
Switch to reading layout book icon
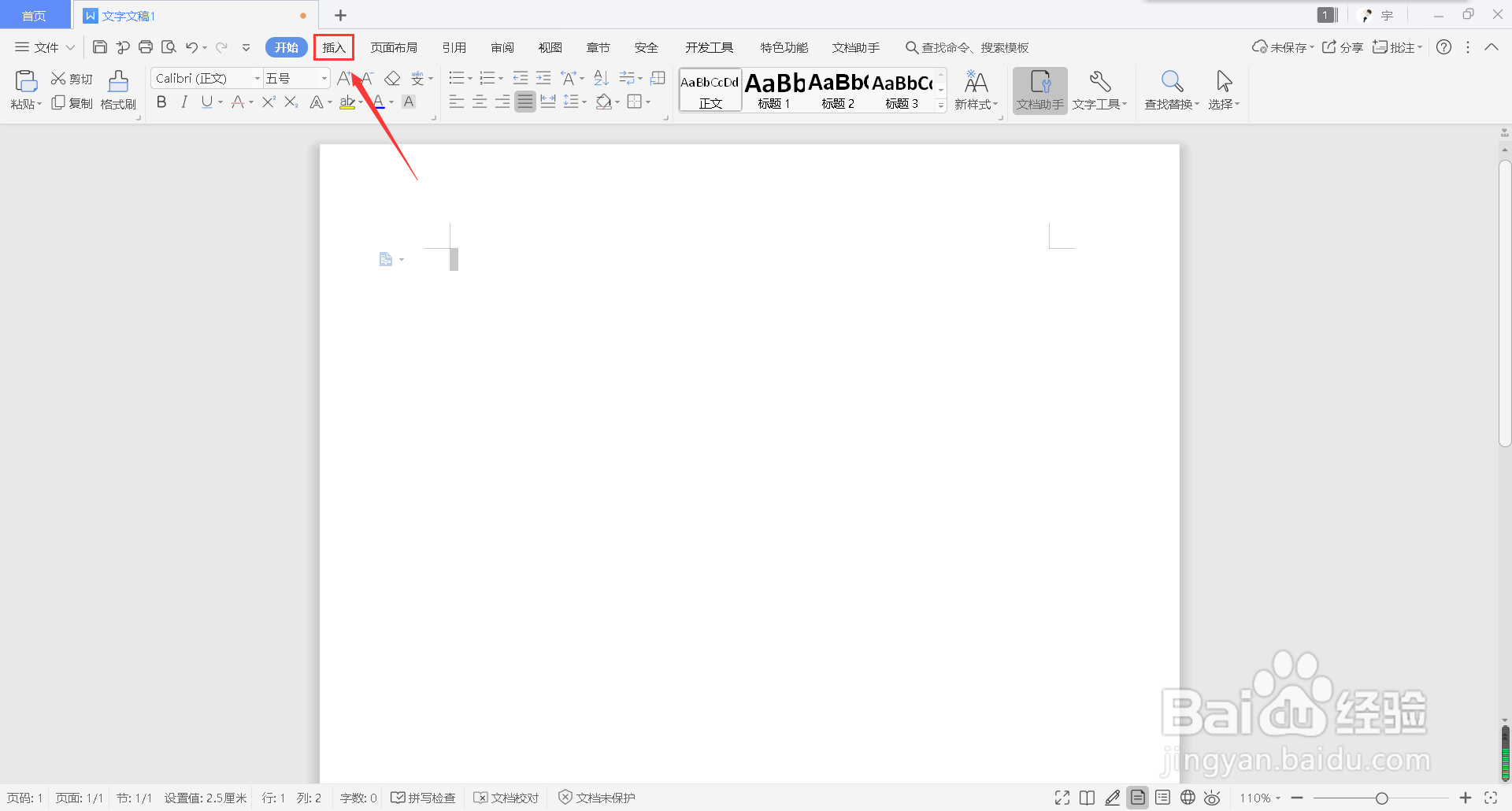point(1087,798)
